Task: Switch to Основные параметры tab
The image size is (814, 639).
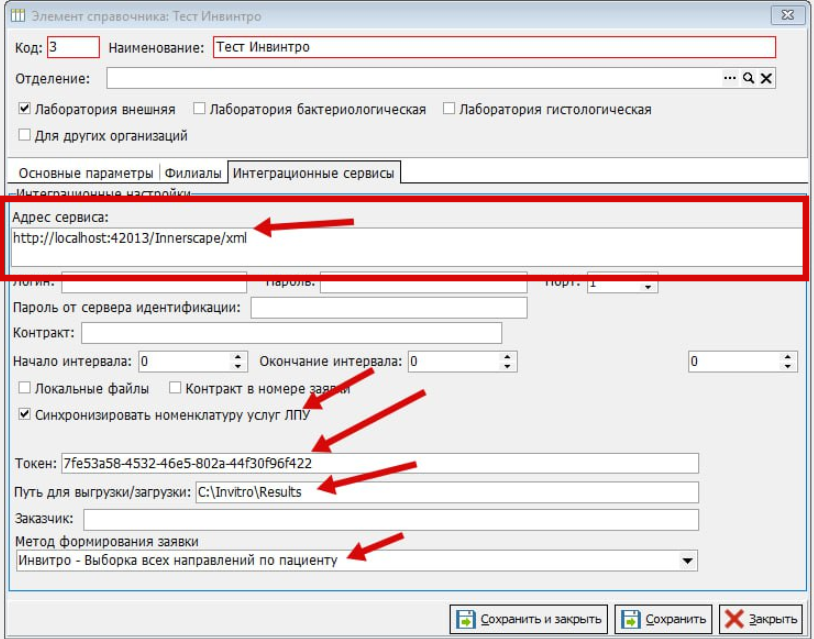Action: pos(86,173)
